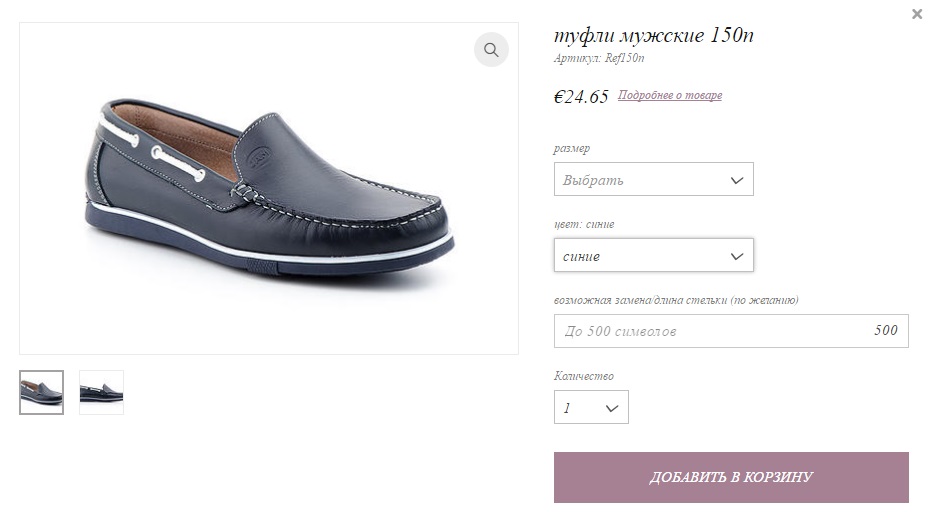The width and height of the screenshot is (928, 512).
Task: Open the цвет dropdown showing синие
Action: tap(653, 256)
